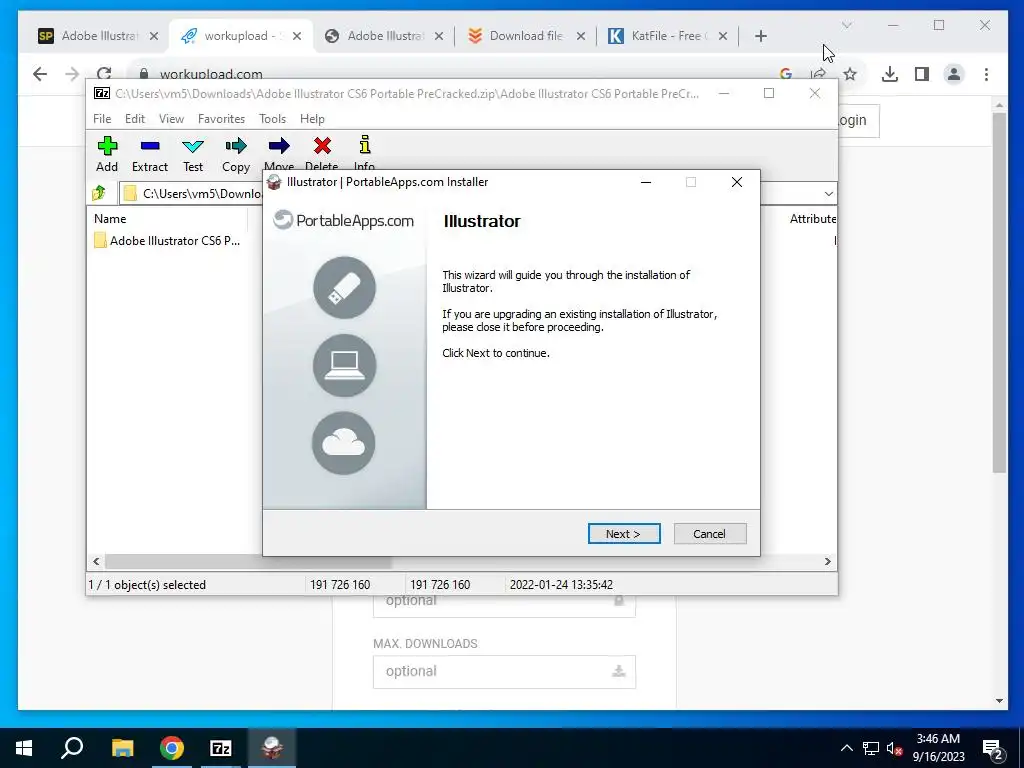Go back in Chrome browser
This screenshot has height=768, width=1024.
[40, 74]
